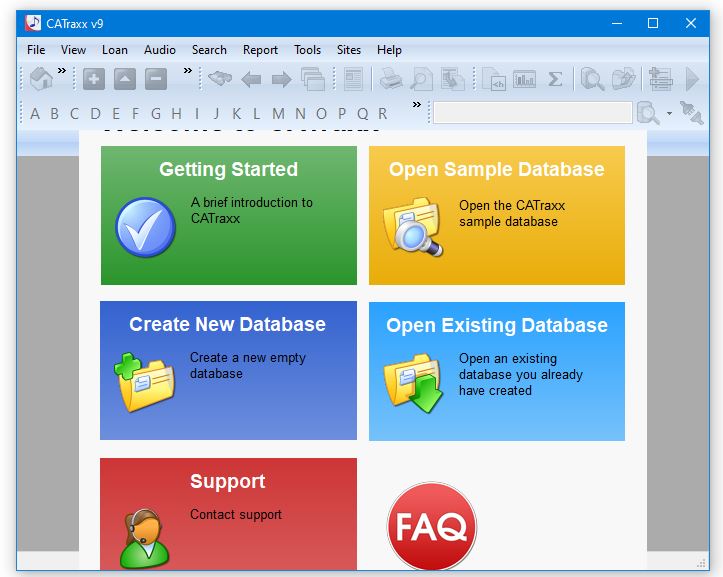Click the red FAQ button
Image resolution: width=723 pixels, height=577 pixels.
(x=432, y=526)
